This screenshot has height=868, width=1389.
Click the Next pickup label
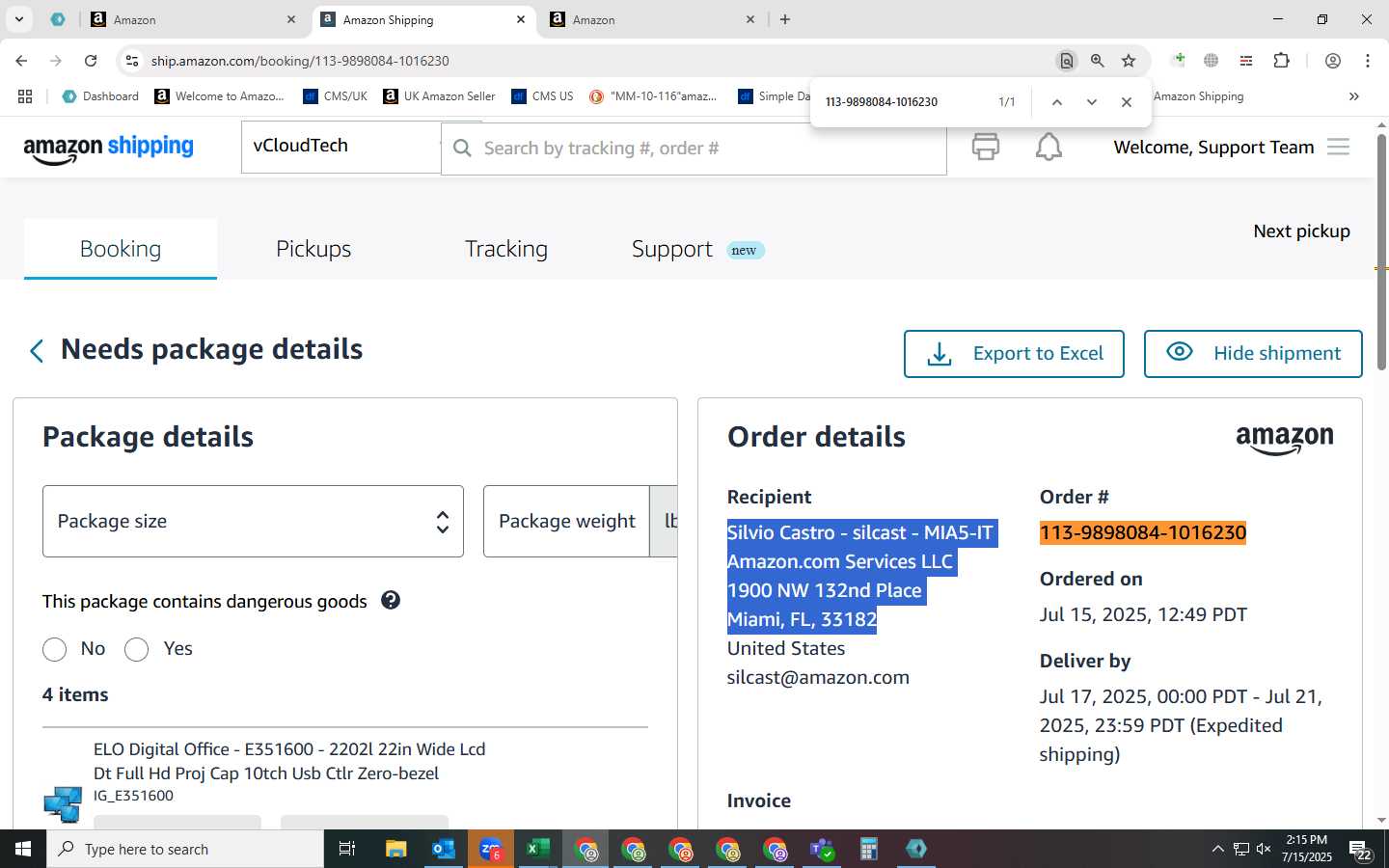point(1301,231)
